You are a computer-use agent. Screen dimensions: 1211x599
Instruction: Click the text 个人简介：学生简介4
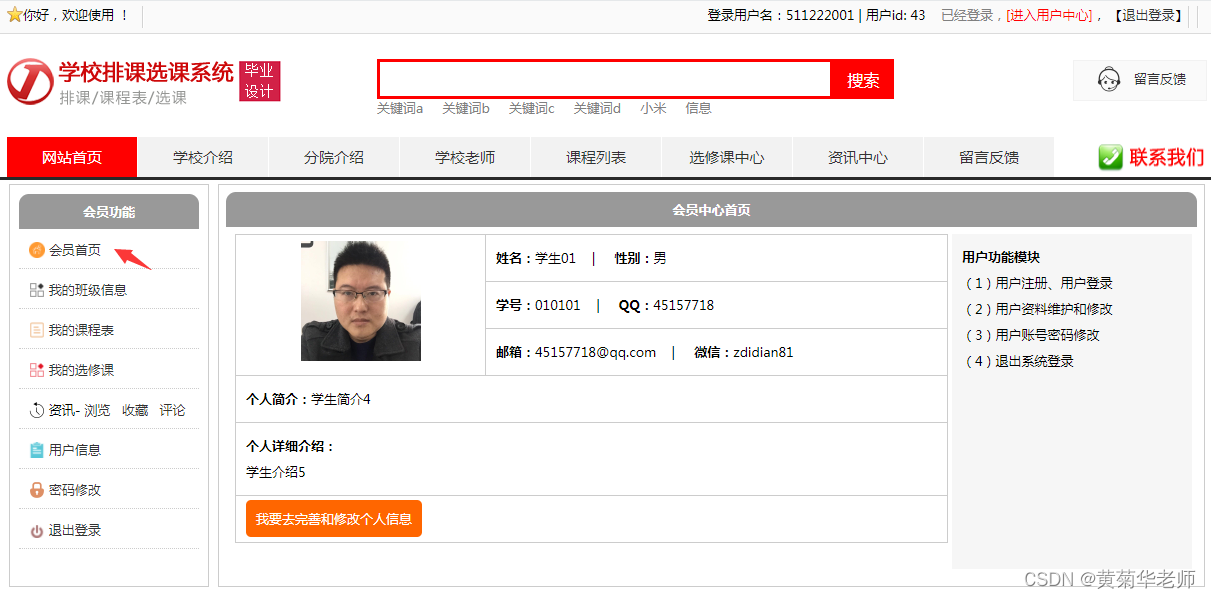308,399
